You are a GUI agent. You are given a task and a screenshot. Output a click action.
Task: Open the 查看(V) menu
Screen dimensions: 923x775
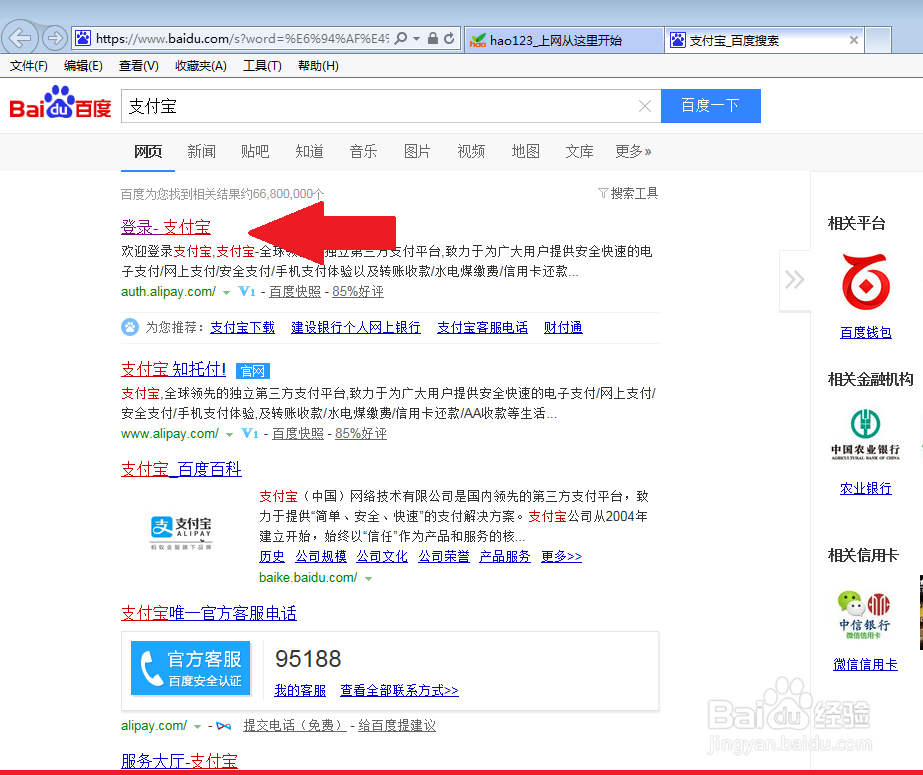(139, 66)
